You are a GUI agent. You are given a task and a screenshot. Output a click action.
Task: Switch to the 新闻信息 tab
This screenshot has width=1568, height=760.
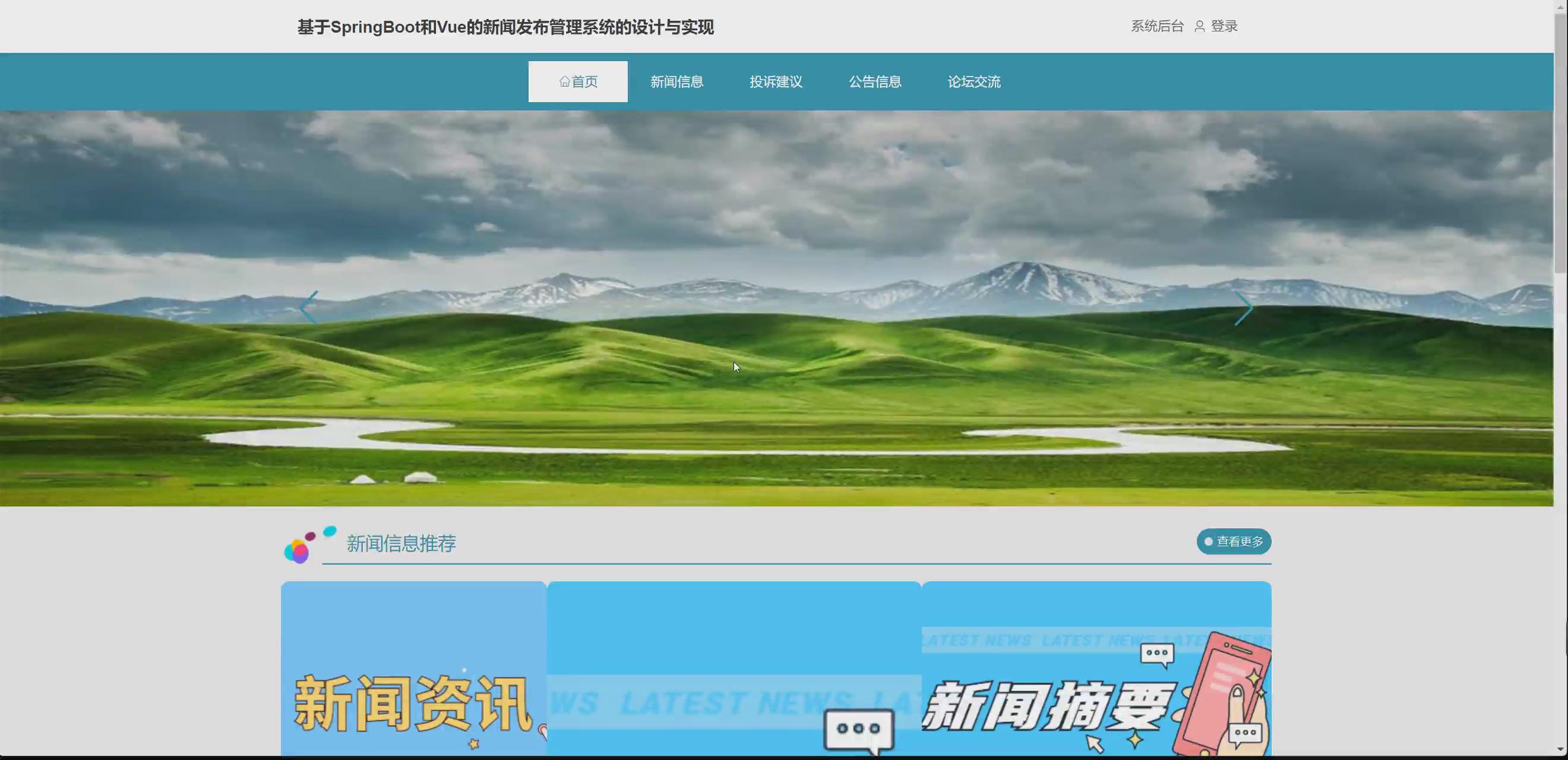click(676, 81)
